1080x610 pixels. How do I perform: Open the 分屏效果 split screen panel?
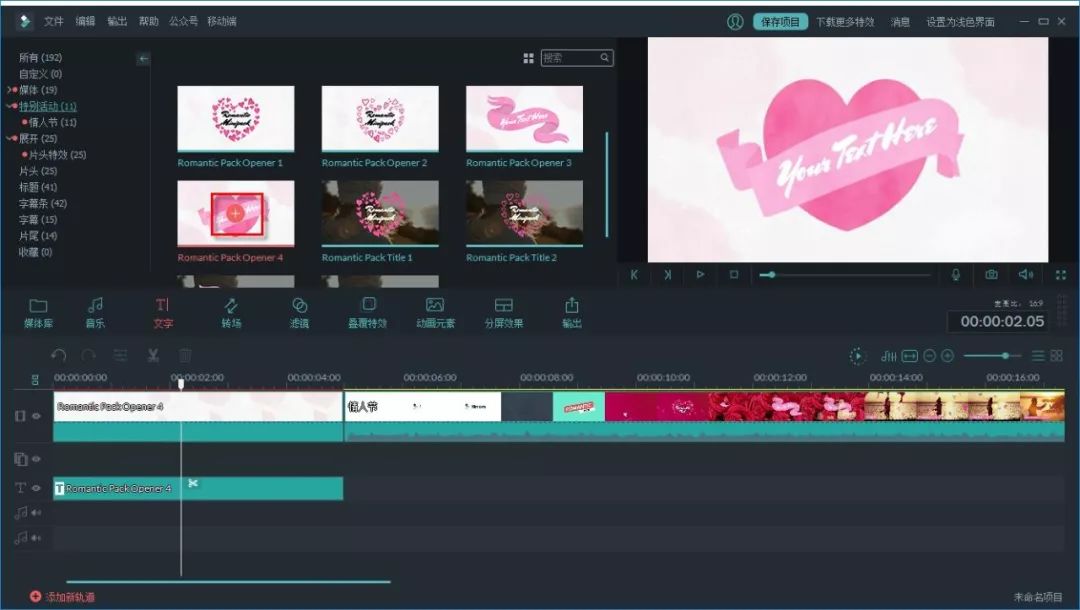pos(503,312)
